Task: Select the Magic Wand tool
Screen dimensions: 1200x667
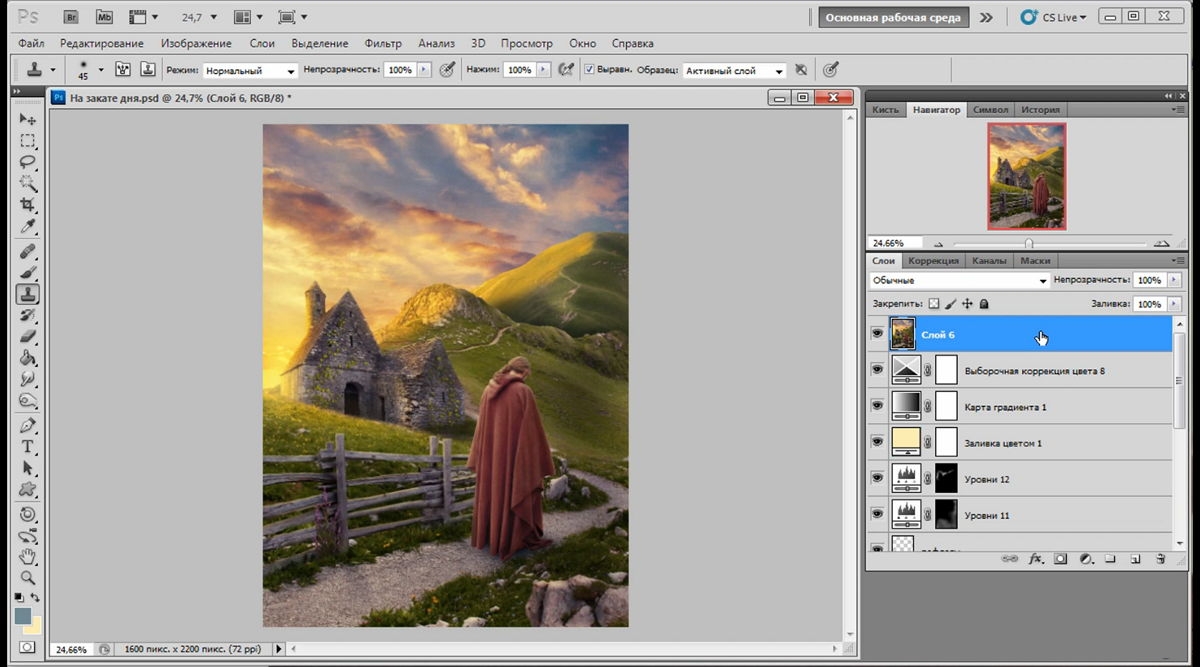Action: pos(28,184)
